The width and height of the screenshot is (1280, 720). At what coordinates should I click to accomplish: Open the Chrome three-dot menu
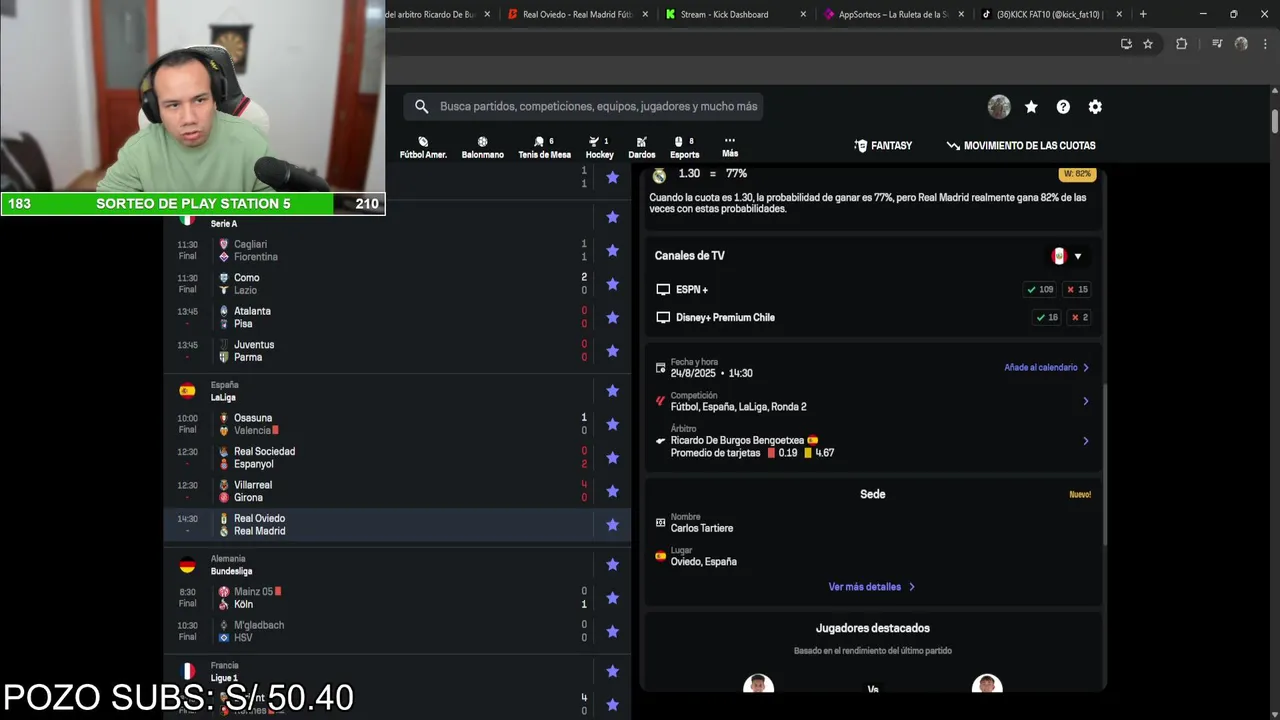[x=1265, y=44]
